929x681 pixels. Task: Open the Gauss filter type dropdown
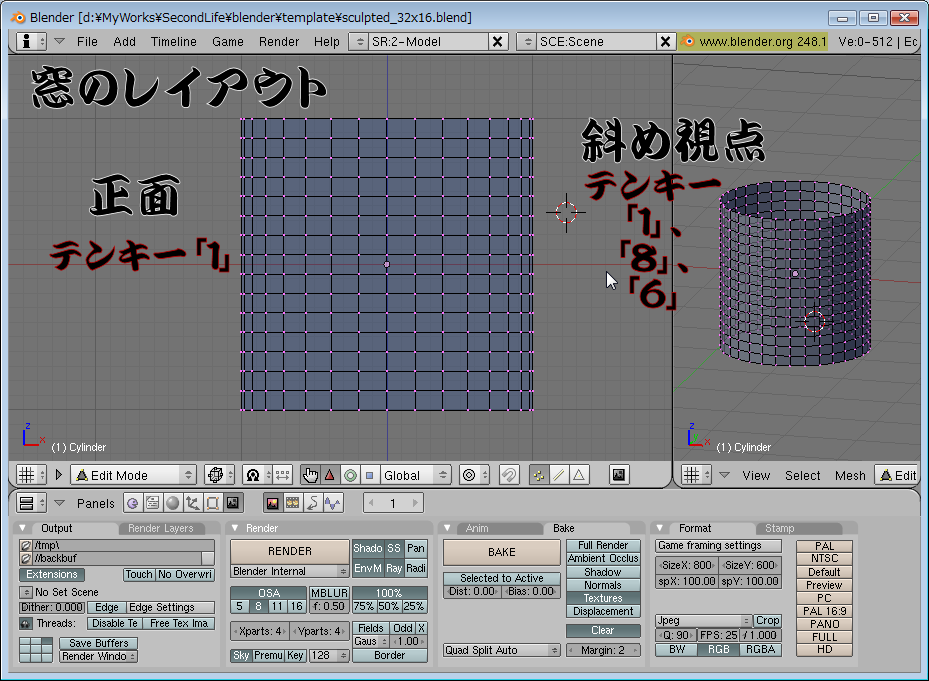click(x=371, y=641)
